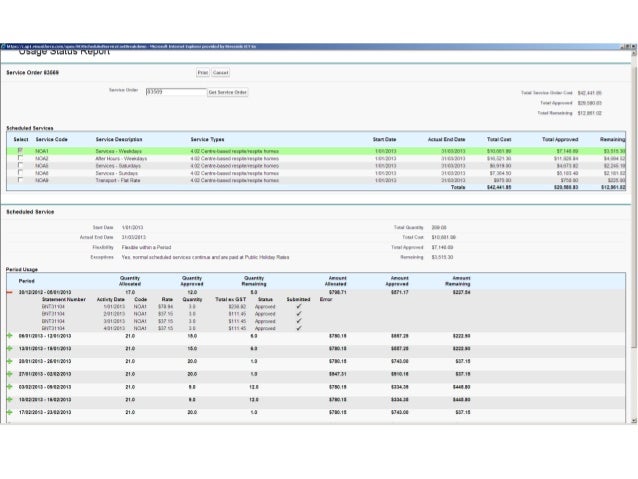This screenshot has height=479, width=638.
Task: Tick the NOA5 Saturdays checkbox
Action: pos(21,165)
